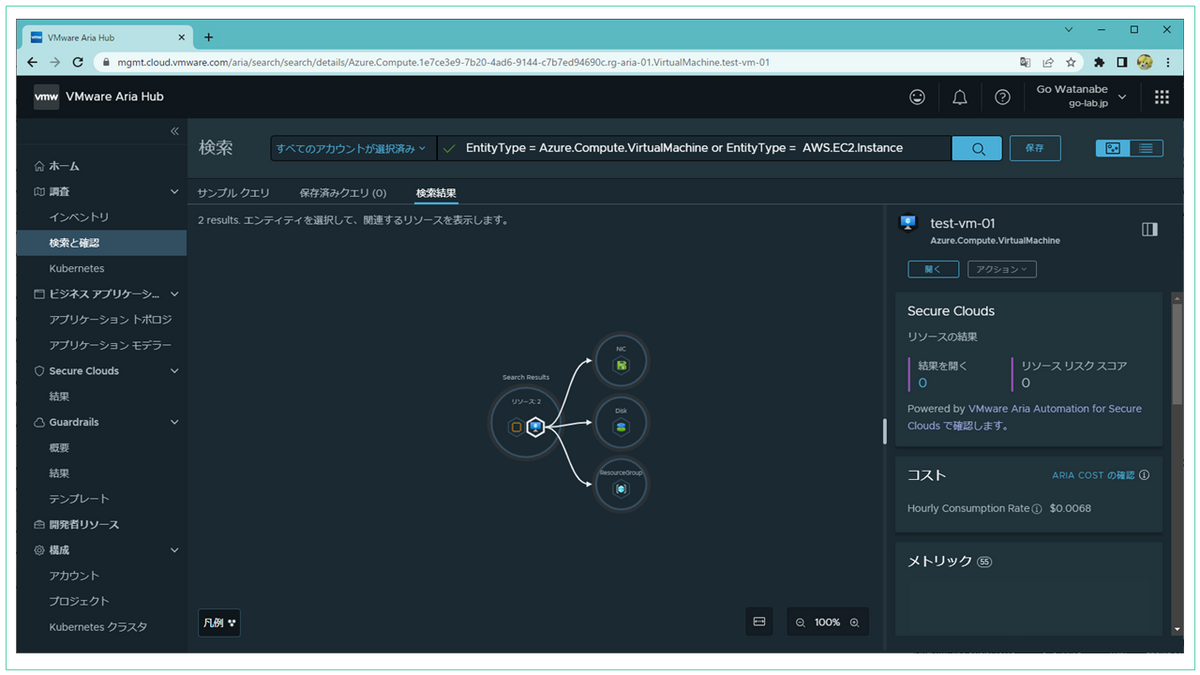Select the ResourceGroup node in graph

(620, 486)
